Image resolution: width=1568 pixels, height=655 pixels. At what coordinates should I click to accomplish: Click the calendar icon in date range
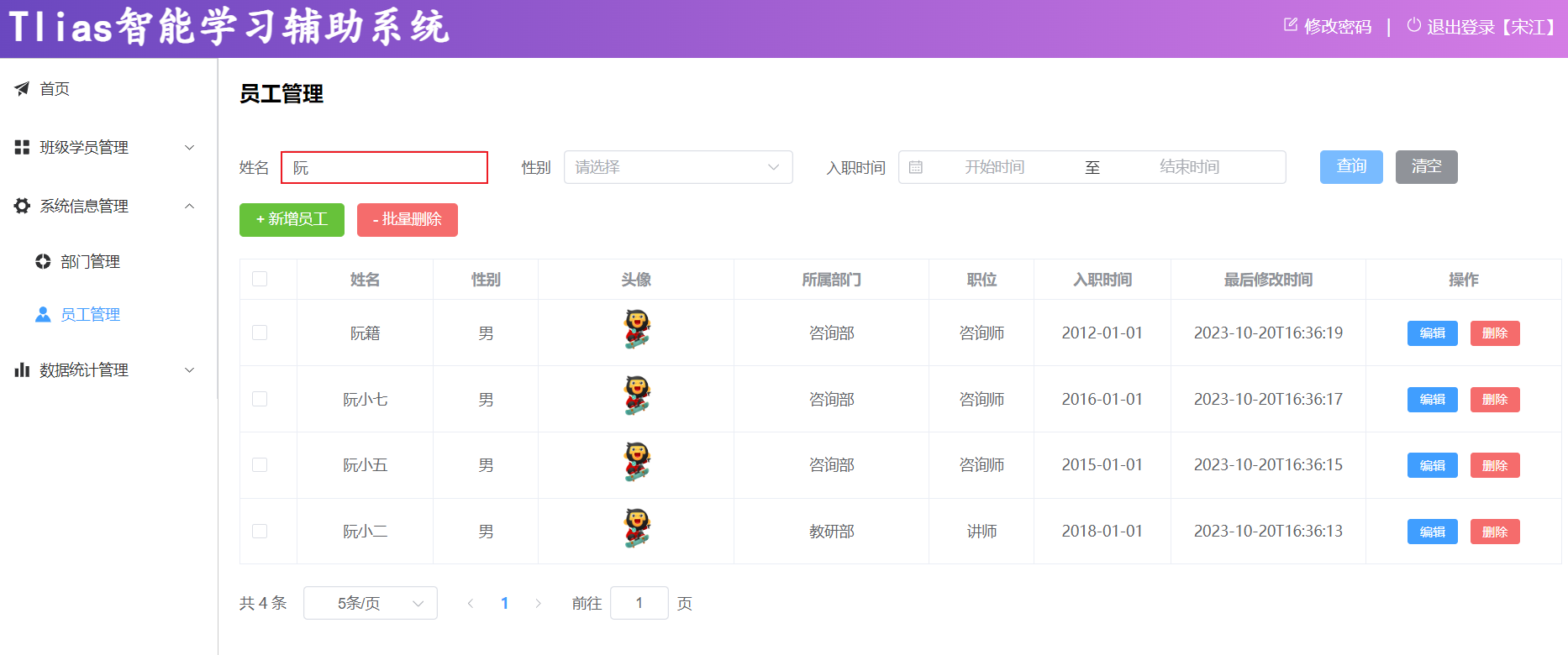point(916,167)
